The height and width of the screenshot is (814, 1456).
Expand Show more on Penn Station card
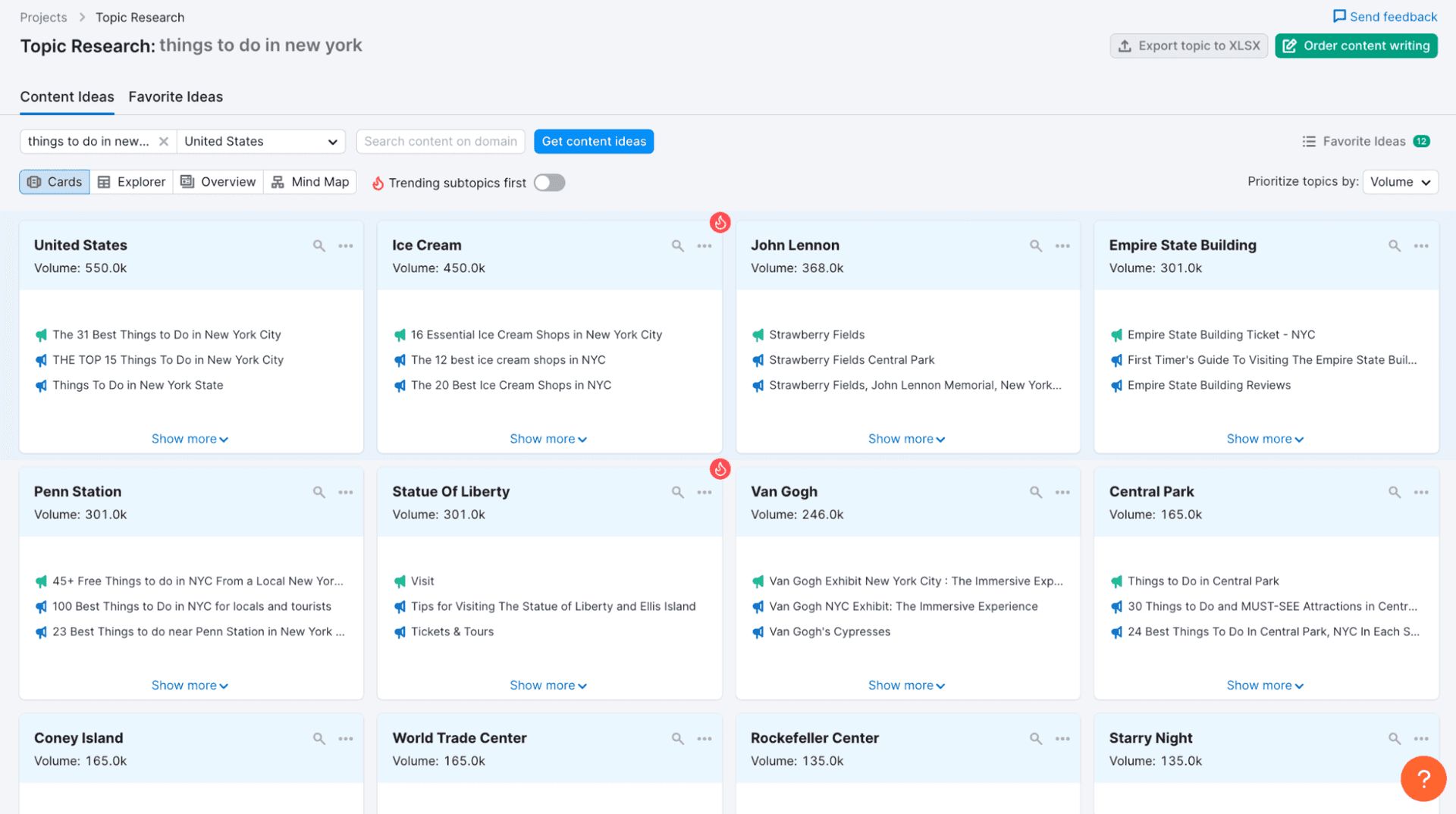[x=190, y=685]
